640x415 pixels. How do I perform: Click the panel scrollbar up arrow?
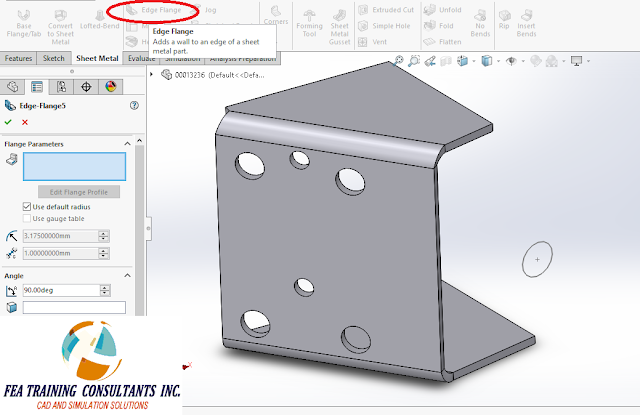pyautogui.click(x=140, y=140)
